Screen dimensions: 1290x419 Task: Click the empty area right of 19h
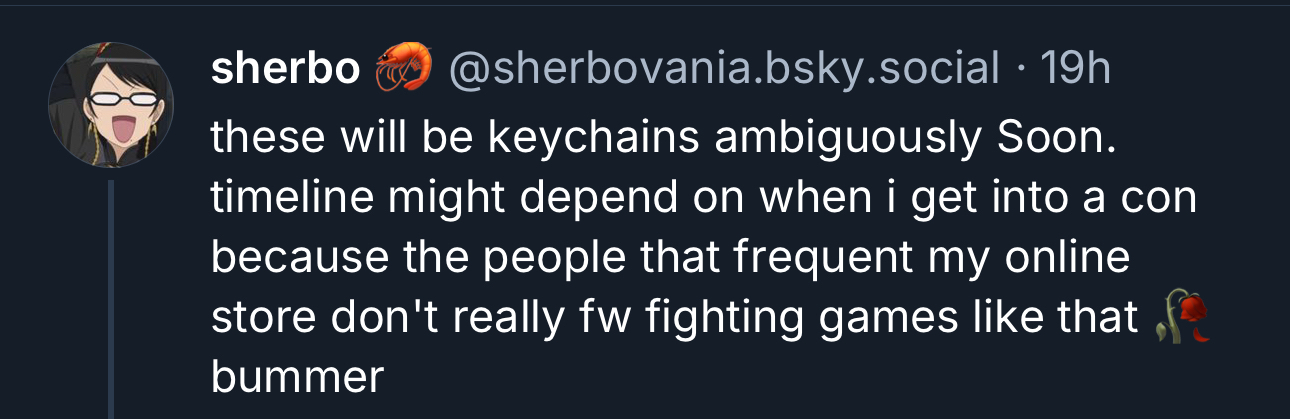(1200, 69)
